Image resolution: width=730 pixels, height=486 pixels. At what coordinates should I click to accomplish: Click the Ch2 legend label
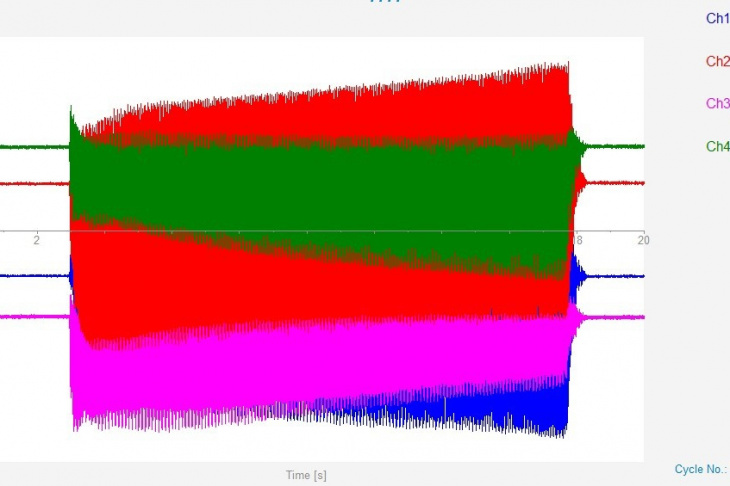coord(718,61)
